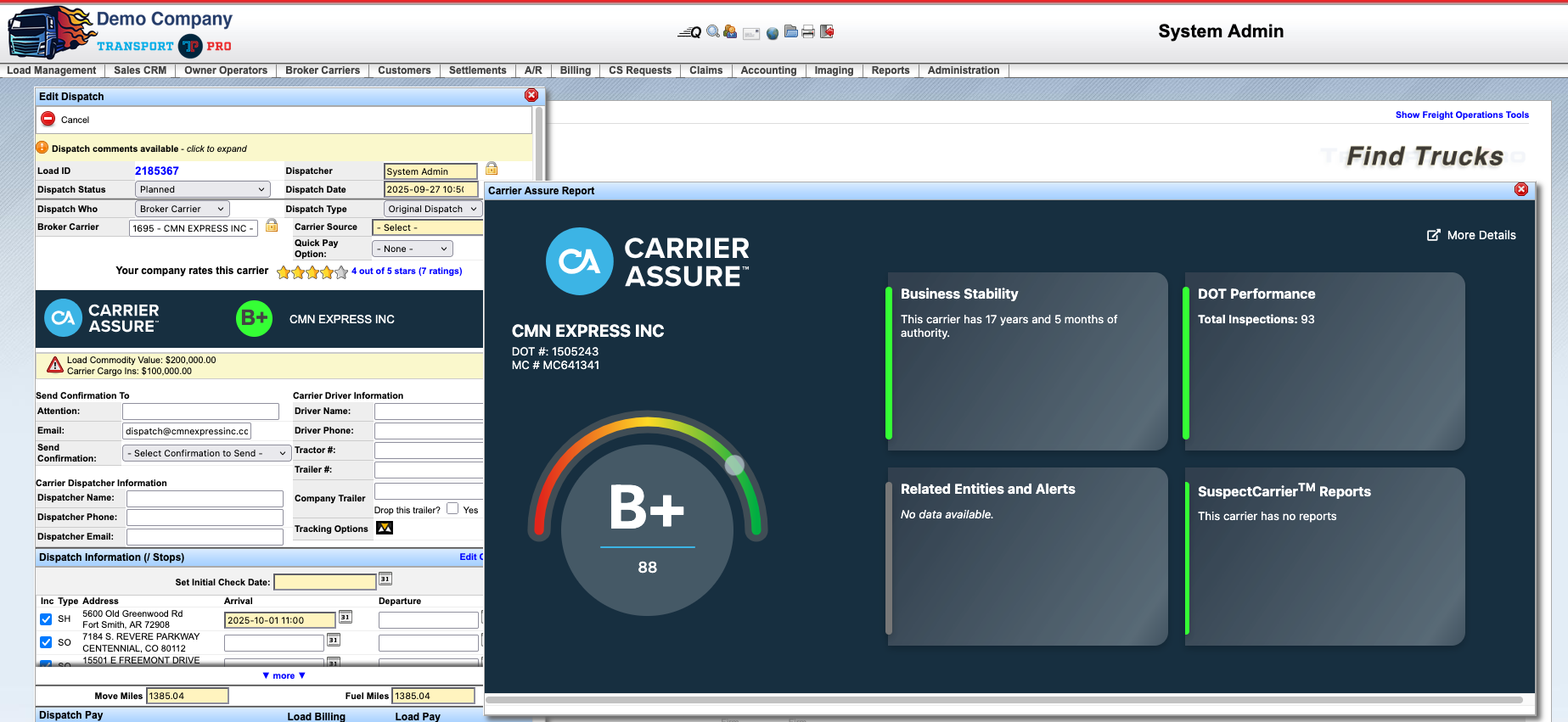
Task: Click the printer icon in top toolbar
Action: 808,31
